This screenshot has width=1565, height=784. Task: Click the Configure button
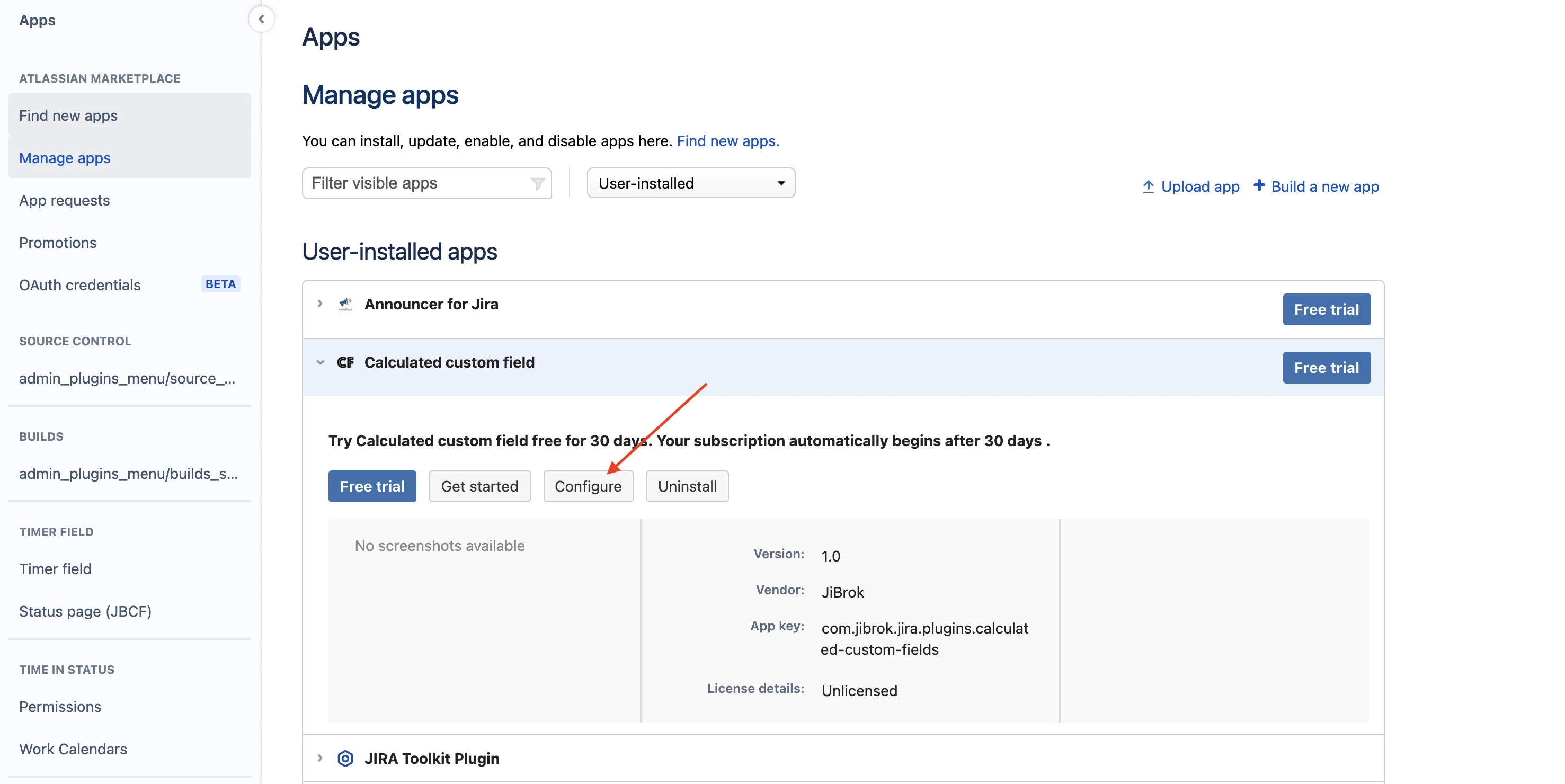[x=588, y=486]
